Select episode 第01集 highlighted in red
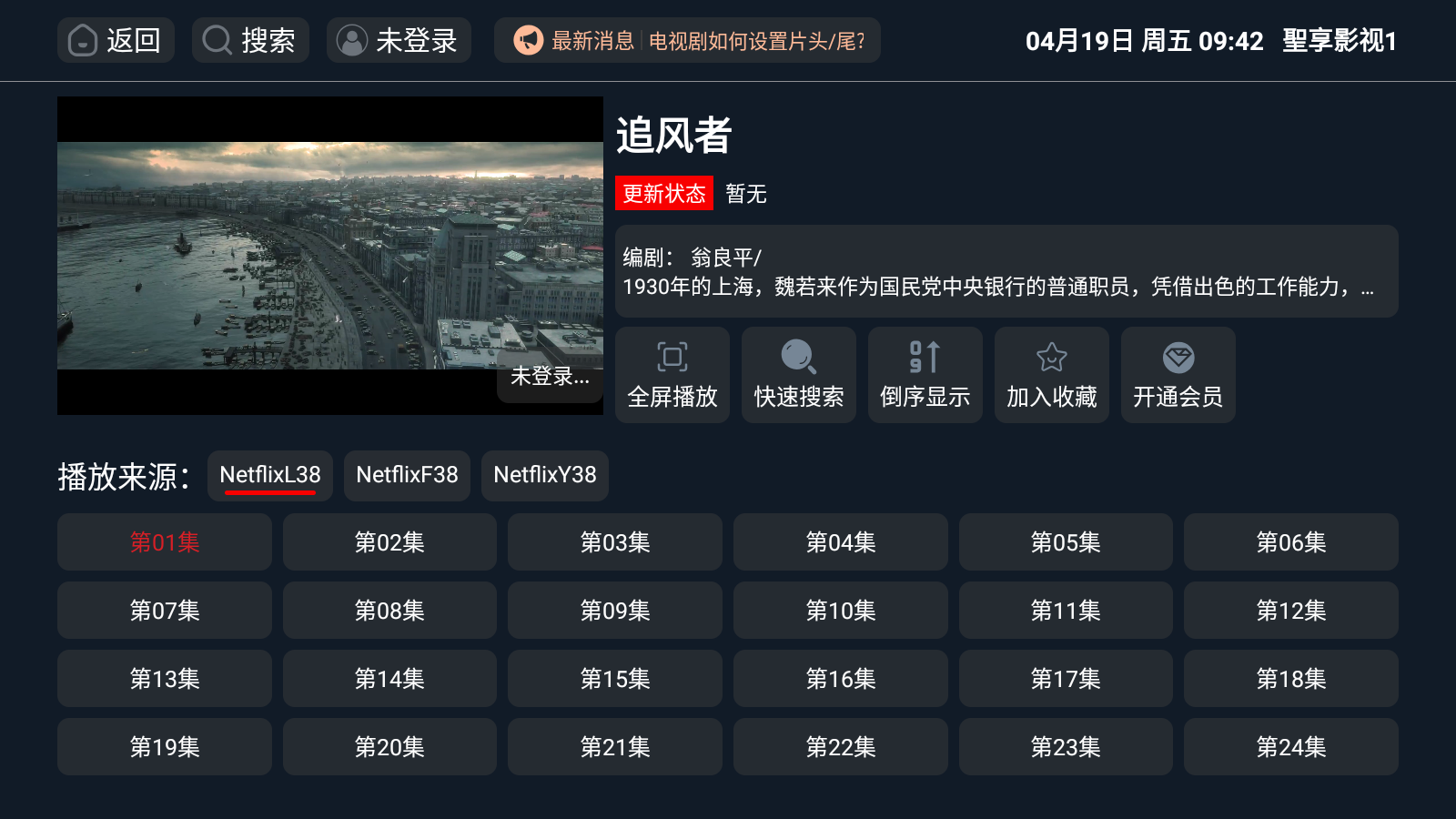 tap(165, 542)
